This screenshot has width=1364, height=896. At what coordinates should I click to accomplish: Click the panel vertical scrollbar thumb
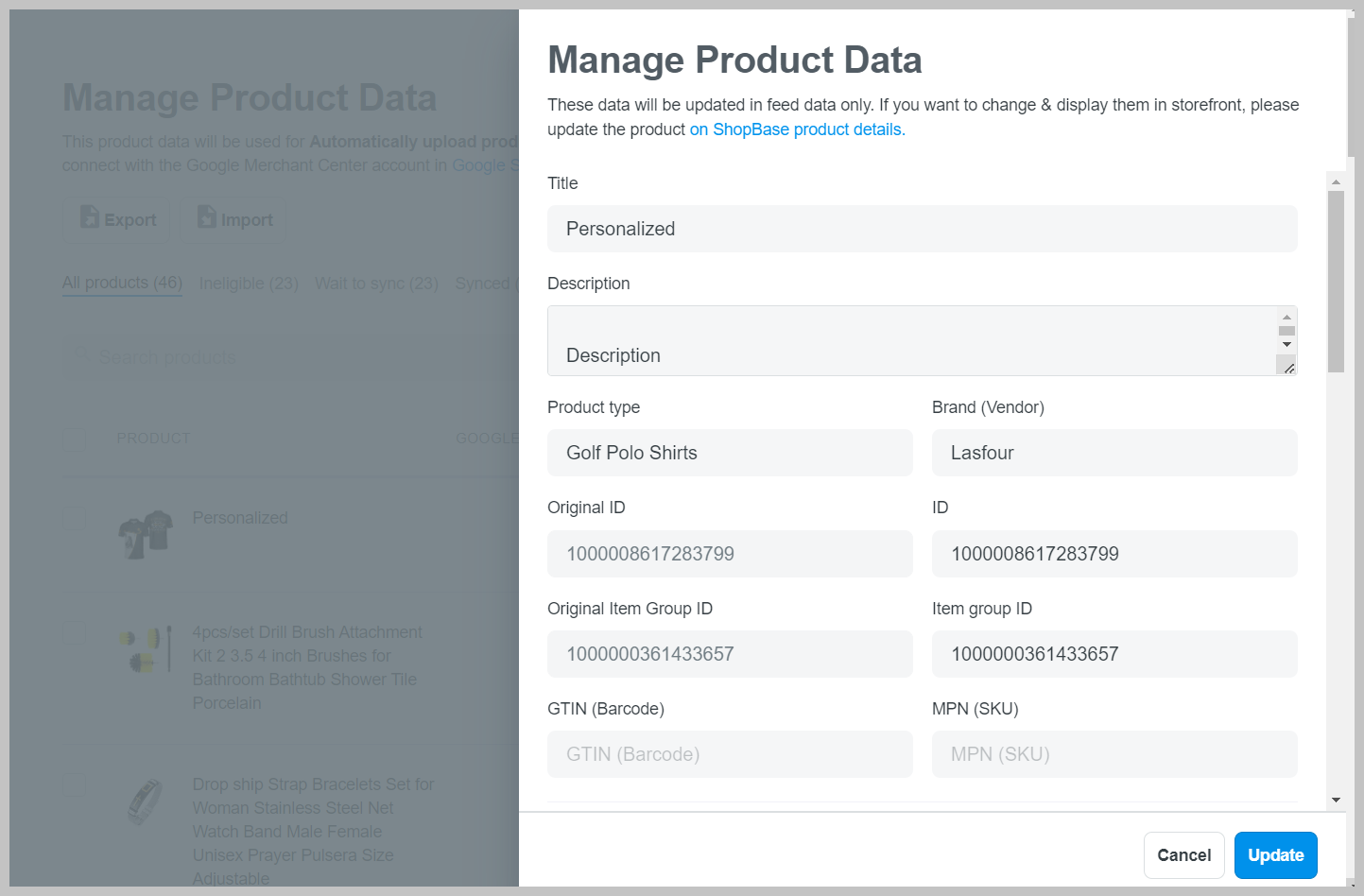click(x=1336, y=282)
